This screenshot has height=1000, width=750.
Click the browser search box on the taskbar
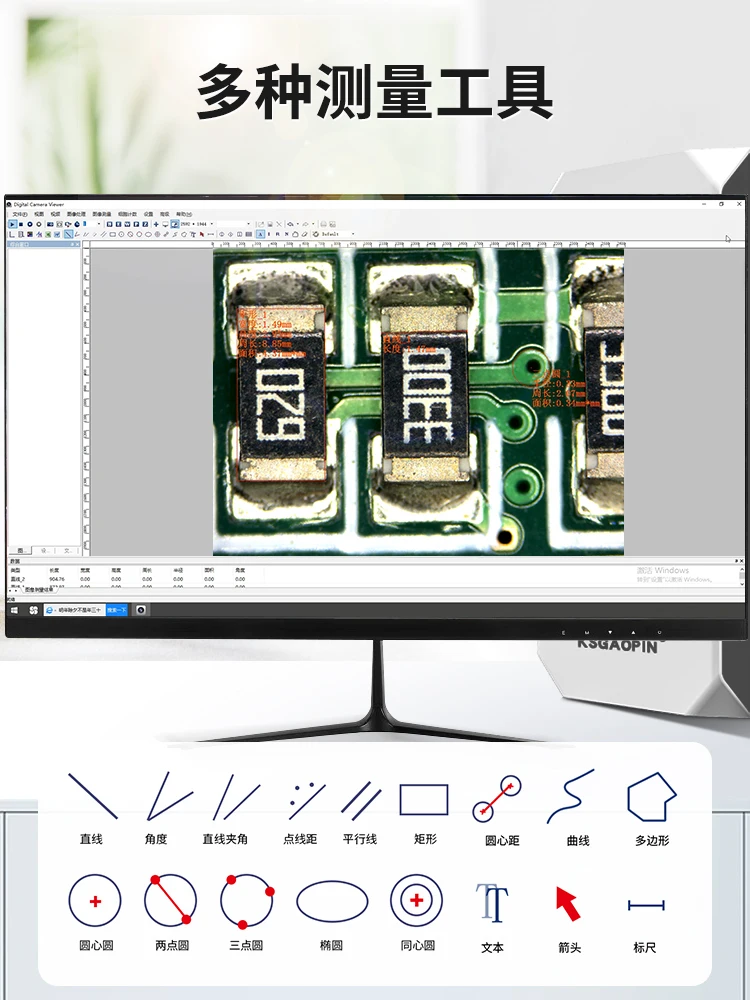click(75, 610)
